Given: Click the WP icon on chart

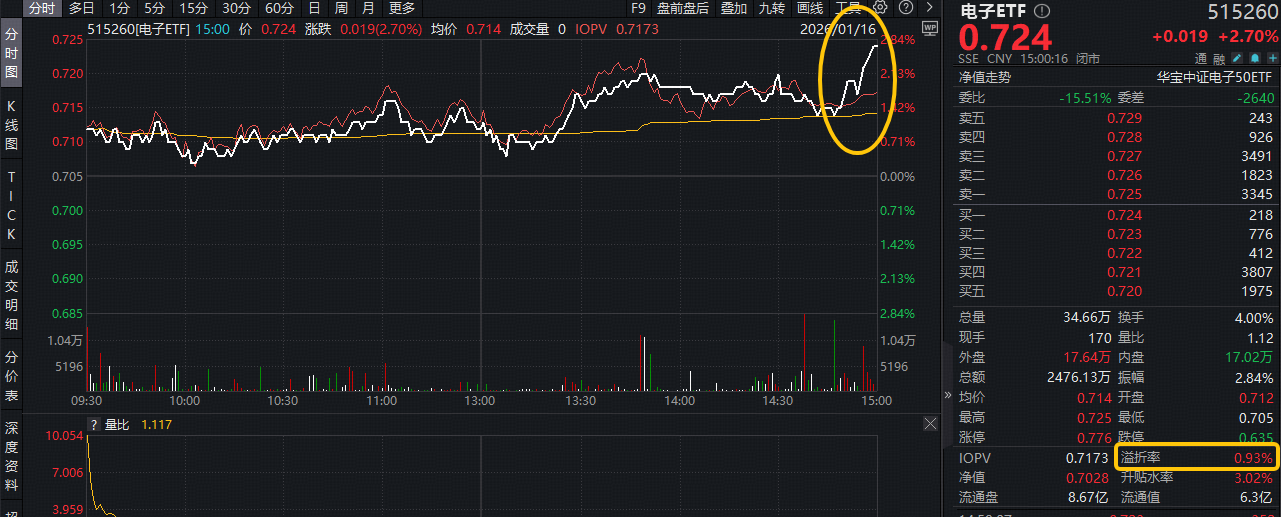Looking at the screenshot, I should [929, 28].
